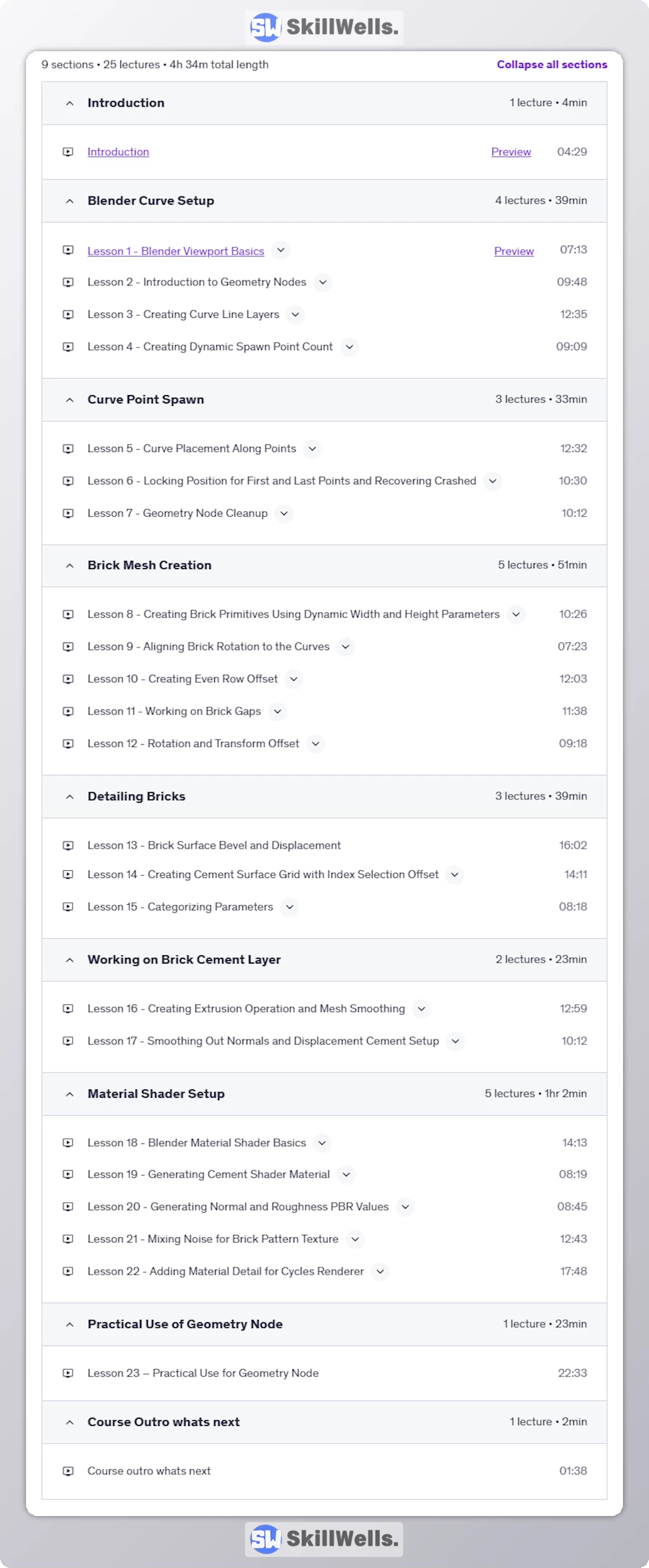This screenshot has width=649, height=1568.
Task: Open the Introduction lecture link
Action: point(118,152)
